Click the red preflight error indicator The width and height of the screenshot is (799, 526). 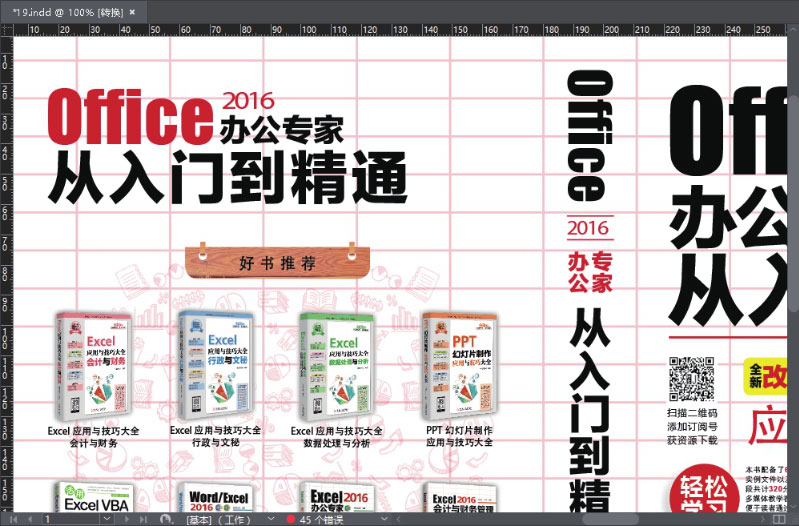[x=290, y=519]
